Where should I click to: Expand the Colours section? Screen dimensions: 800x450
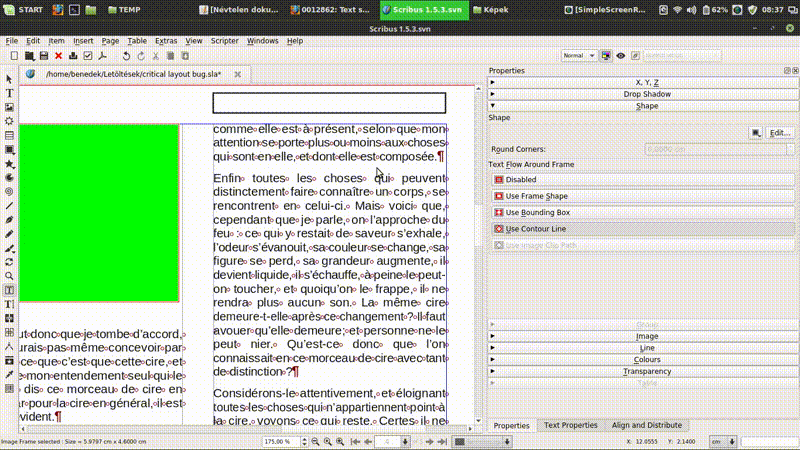(646, 359)
